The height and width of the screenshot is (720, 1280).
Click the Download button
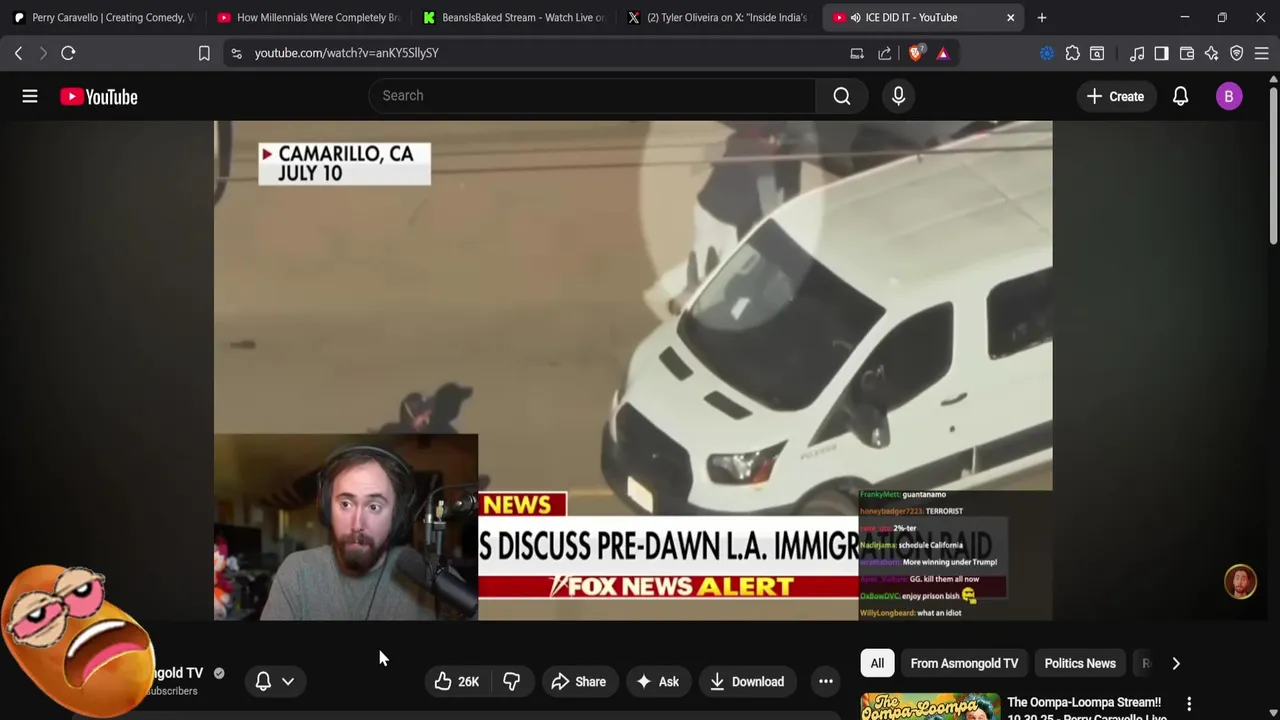click(x=747, y=682)
